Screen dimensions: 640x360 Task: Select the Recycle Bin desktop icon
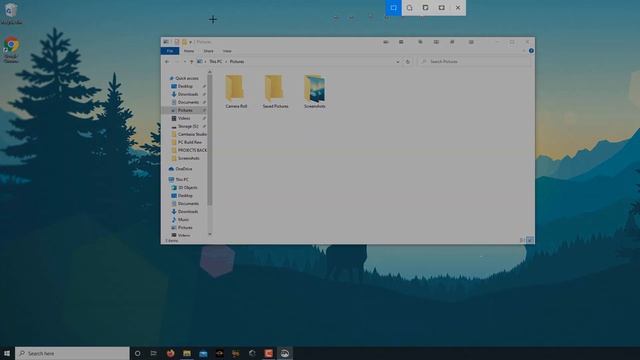click(x=11, y=13)
